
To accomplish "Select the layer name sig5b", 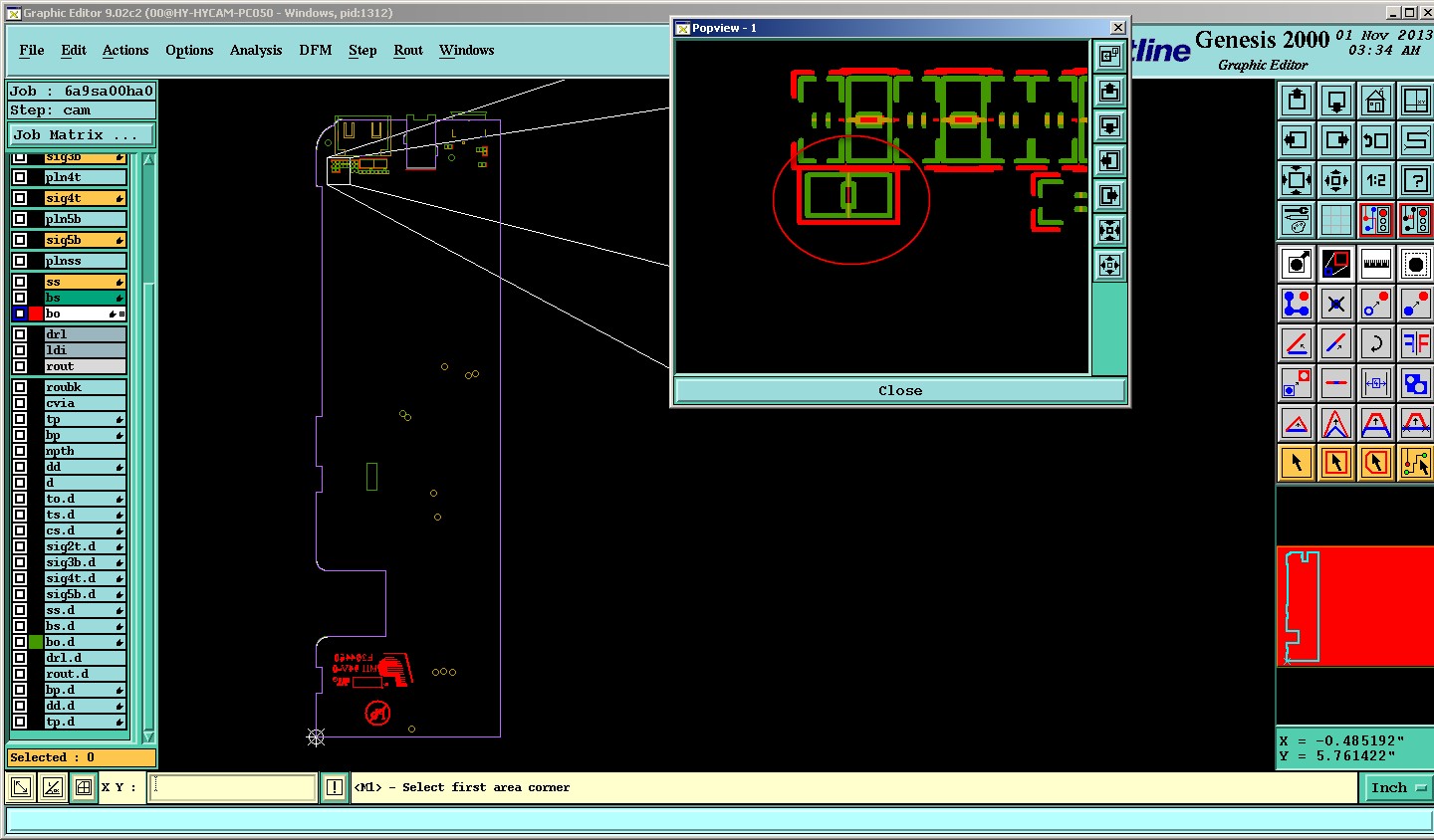I will click(x=85, y=240).
